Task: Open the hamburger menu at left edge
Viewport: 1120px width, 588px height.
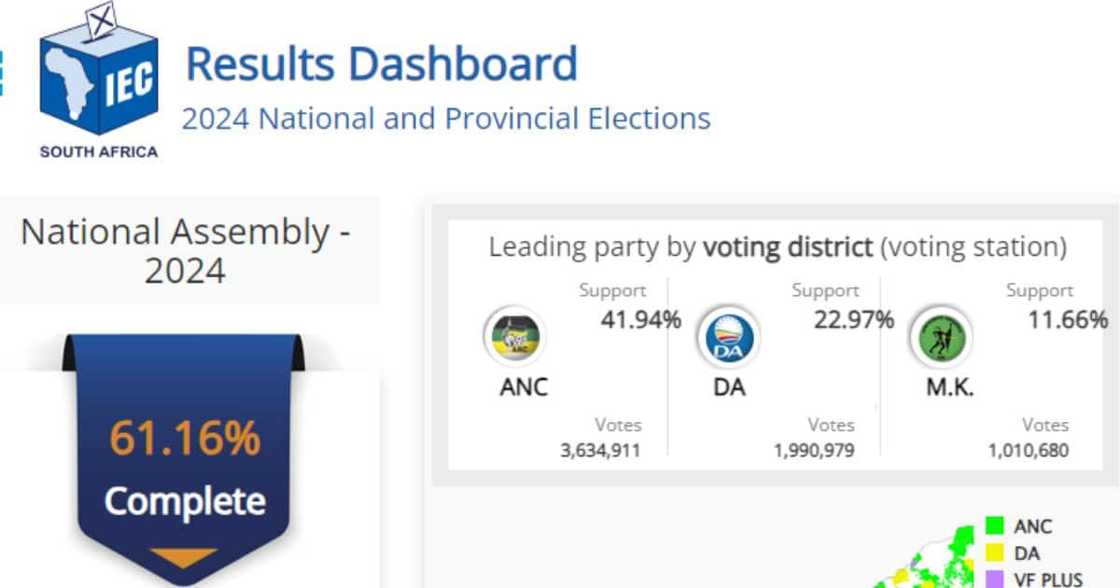Action: tap(2, 75)
